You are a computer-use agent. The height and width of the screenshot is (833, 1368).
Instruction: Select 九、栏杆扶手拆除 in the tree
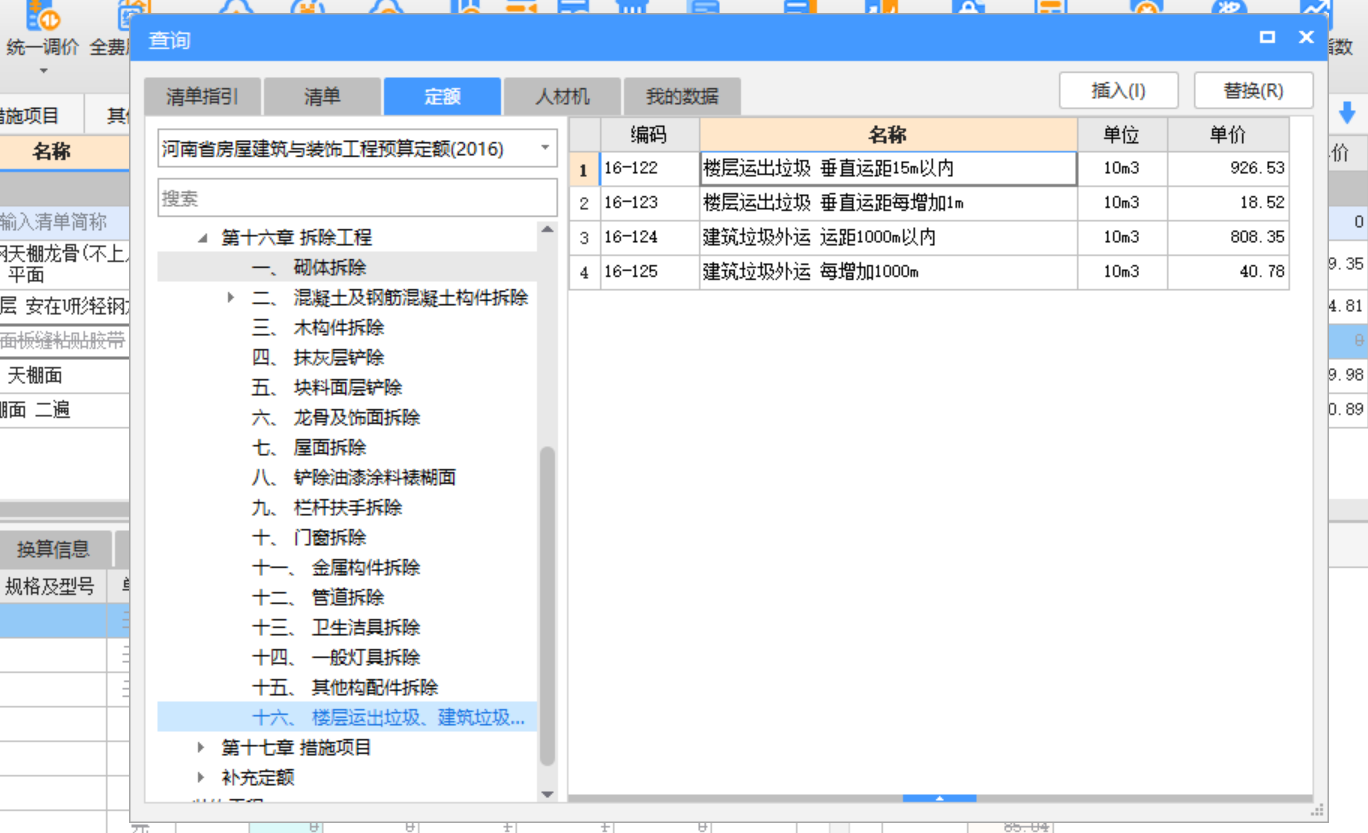pos(327,507)
